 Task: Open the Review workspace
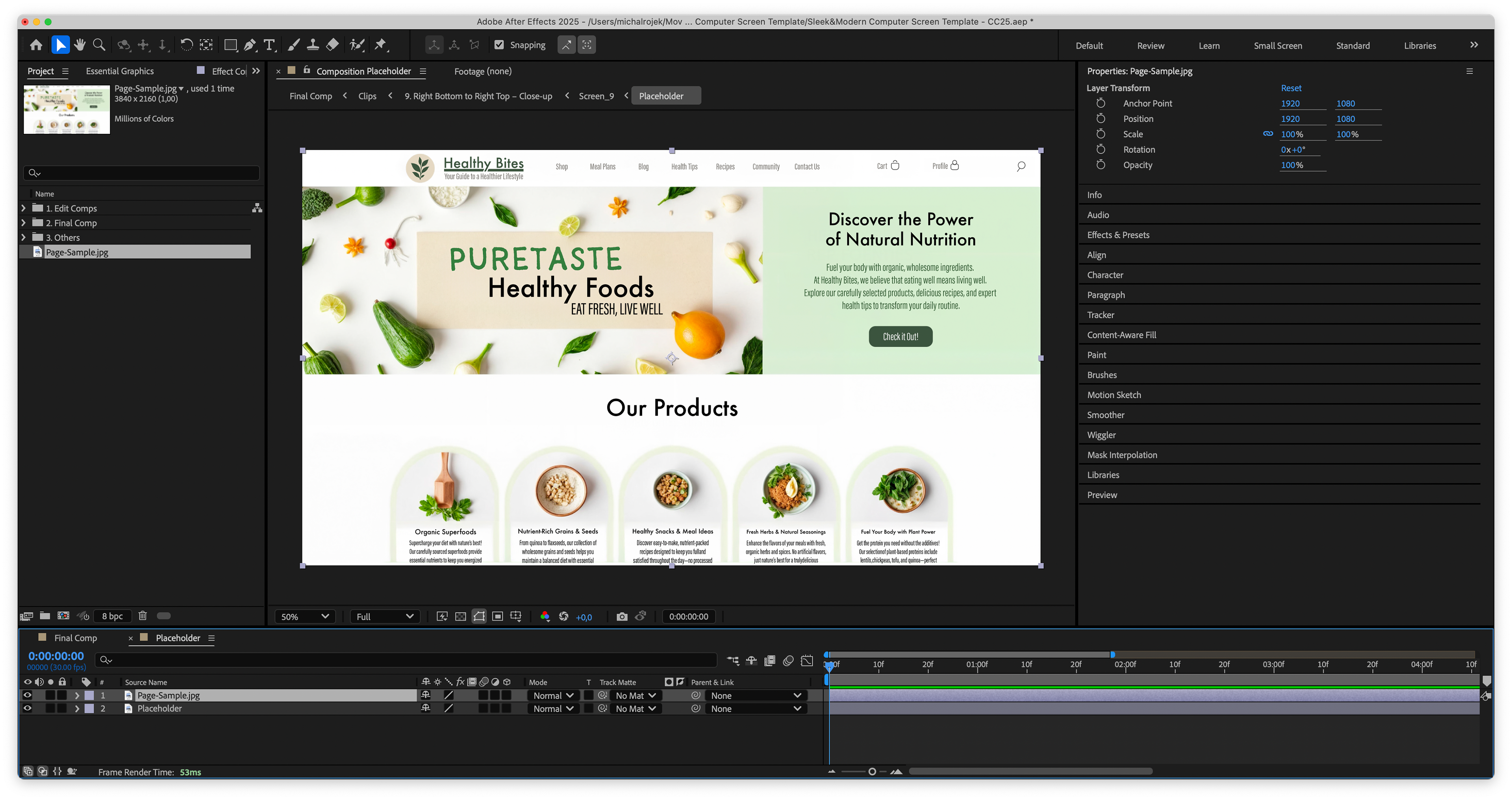1151,45
